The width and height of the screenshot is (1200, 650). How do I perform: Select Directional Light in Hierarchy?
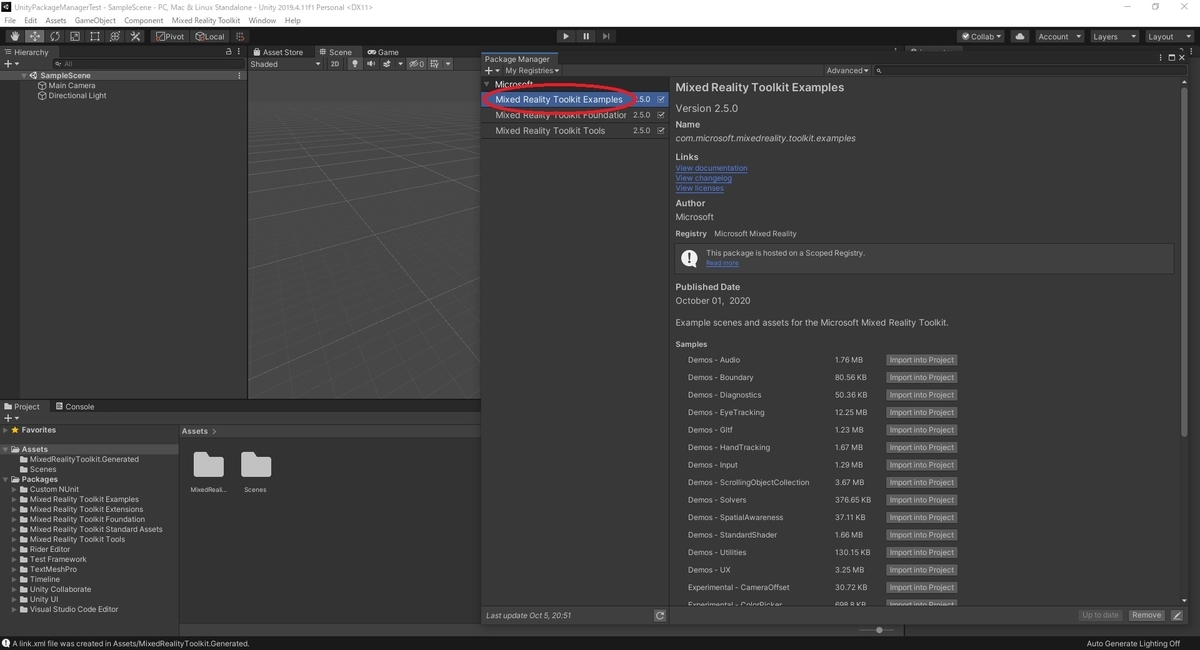pos(77,96)
